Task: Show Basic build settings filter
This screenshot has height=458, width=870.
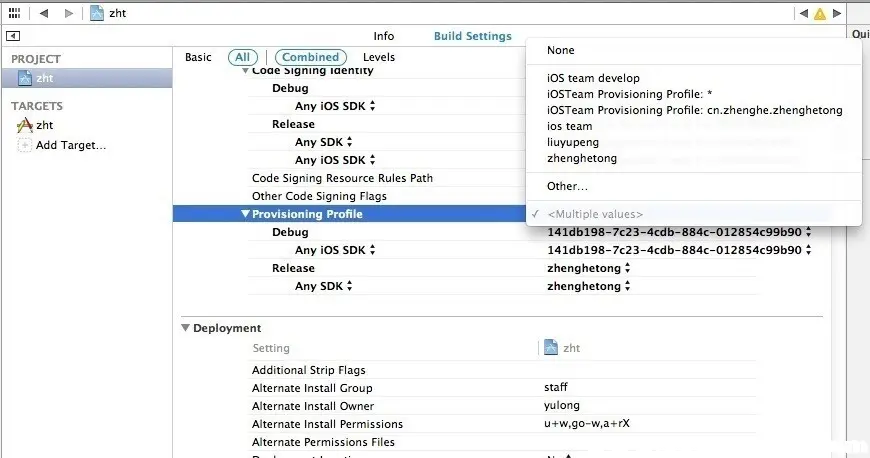Action: coord(198,57)
